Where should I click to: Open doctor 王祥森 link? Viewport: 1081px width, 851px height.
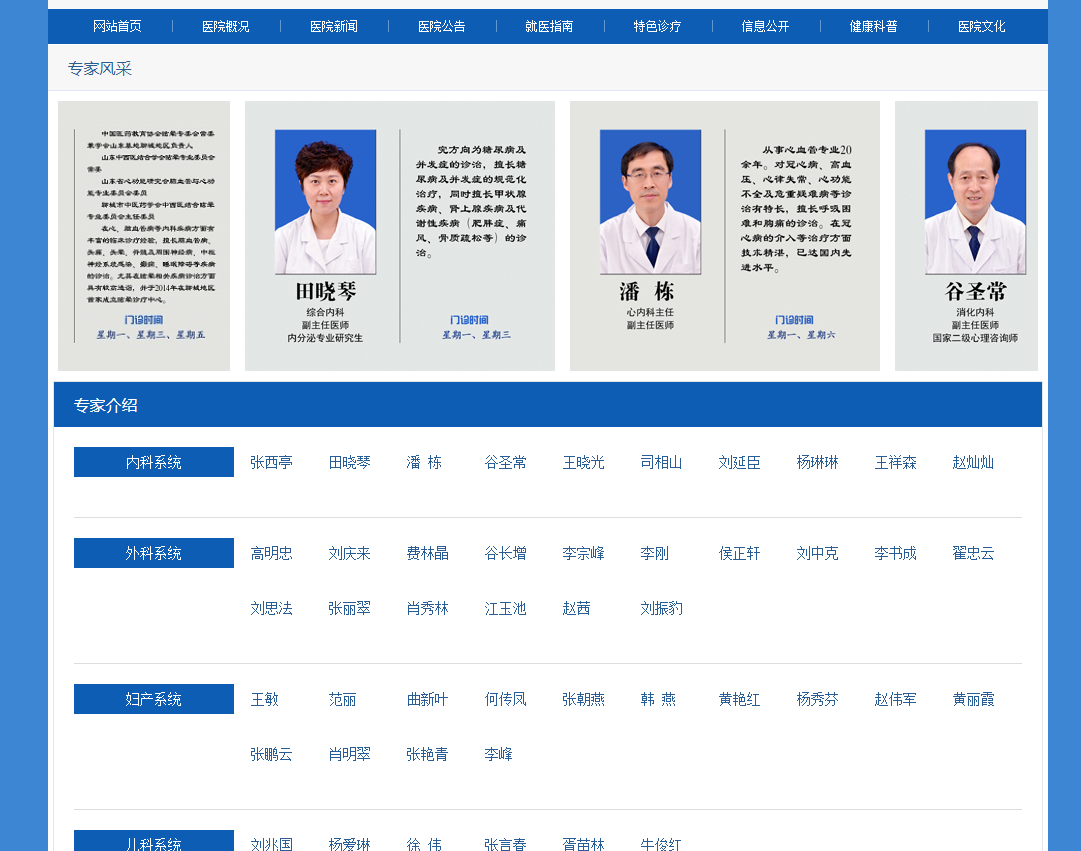pyautogui.click(x=896, y=462)
